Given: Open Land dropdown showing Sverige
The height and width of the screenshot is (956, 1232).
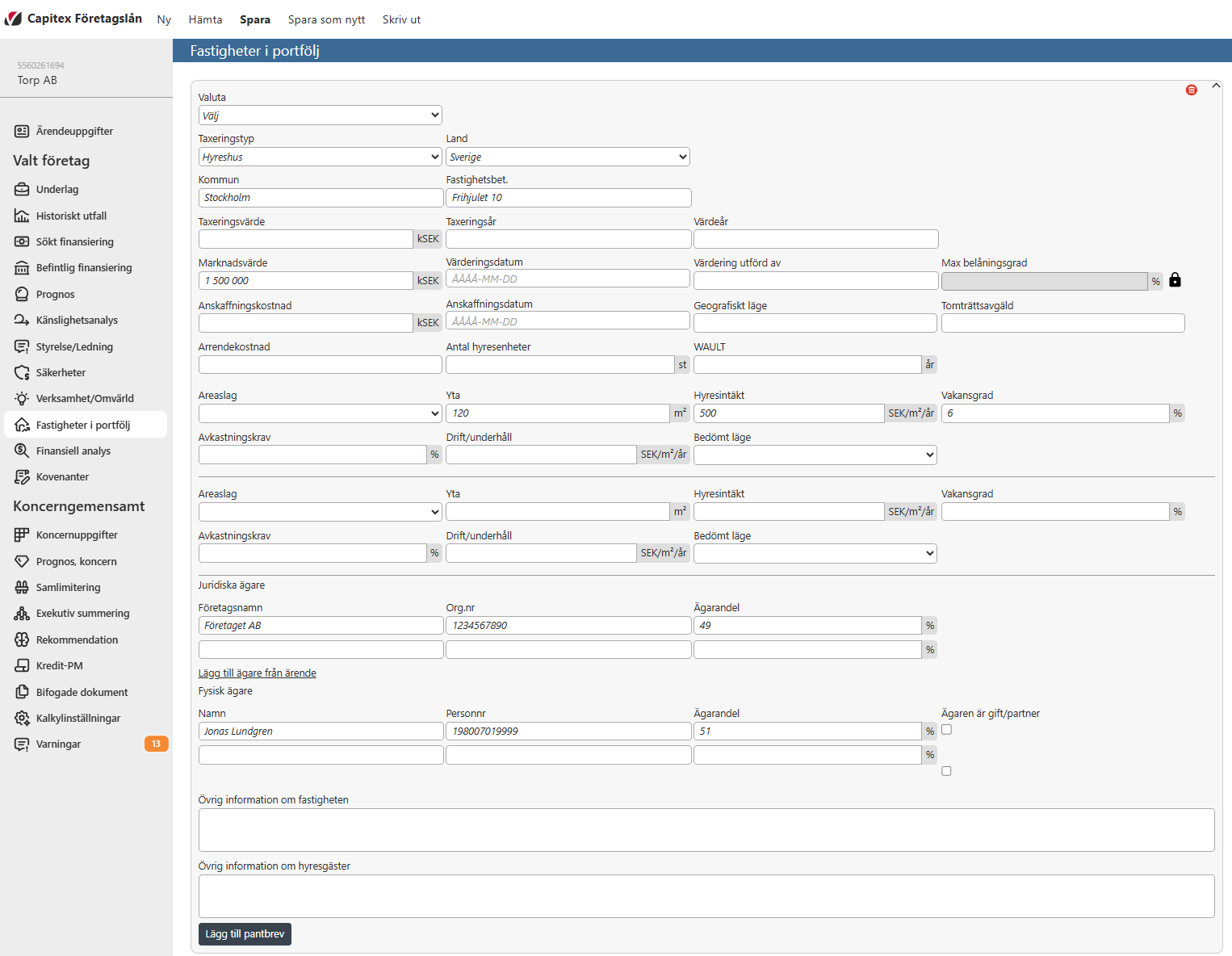Looking at the screenshot, I should pyautogui.click(x=568, y=157).
